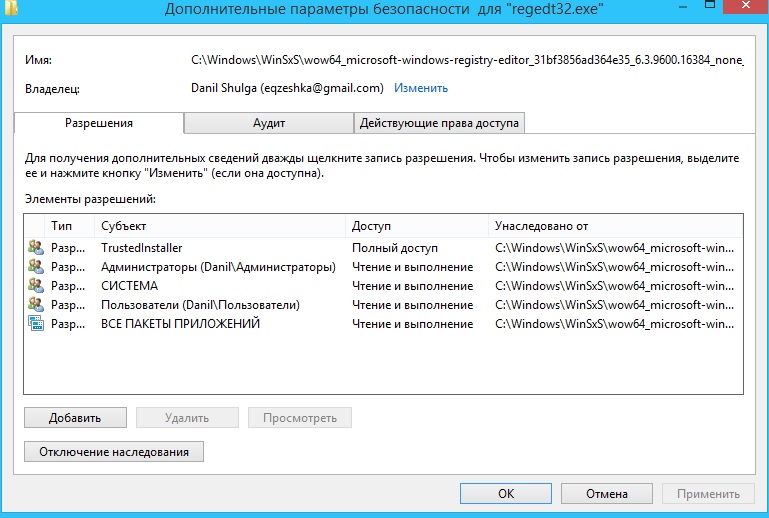Click the user icon in Пользователи row
This screenshot has width=769, height=518.
(36, 305)
